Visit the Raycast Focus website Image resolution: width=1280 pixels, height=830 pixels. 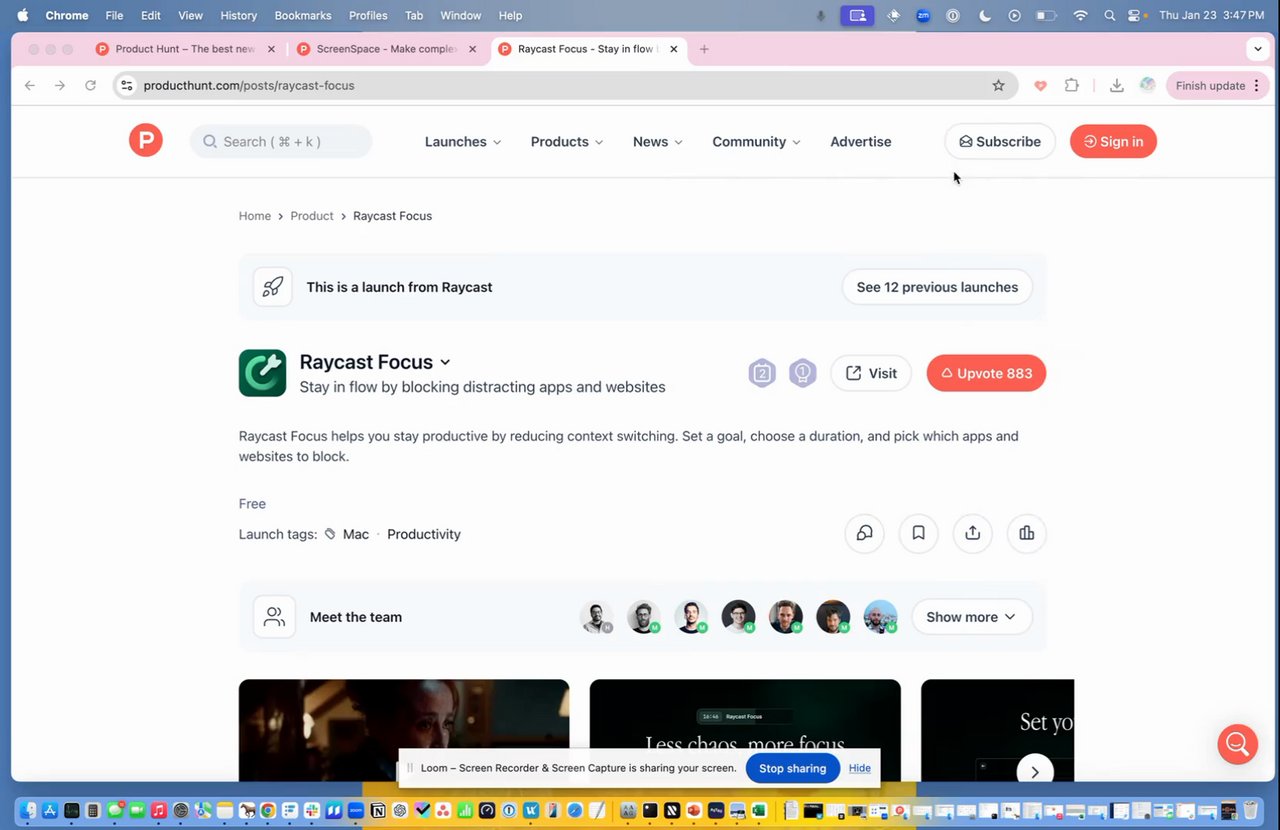871,373
